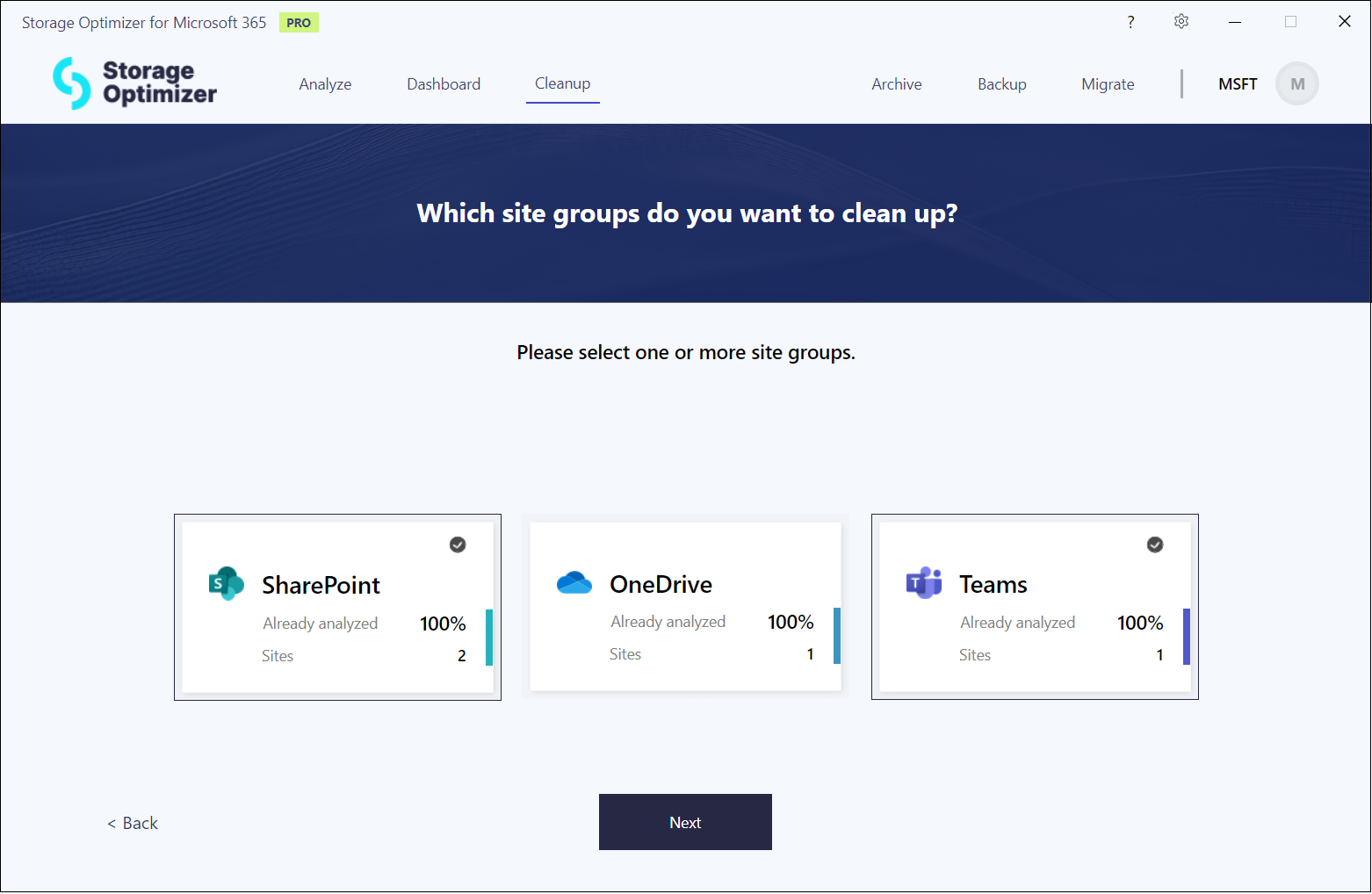The width and height of the screenshot is (1372, 894).
Task: Click the MSFT account name
Action: tap(1238, 84)
